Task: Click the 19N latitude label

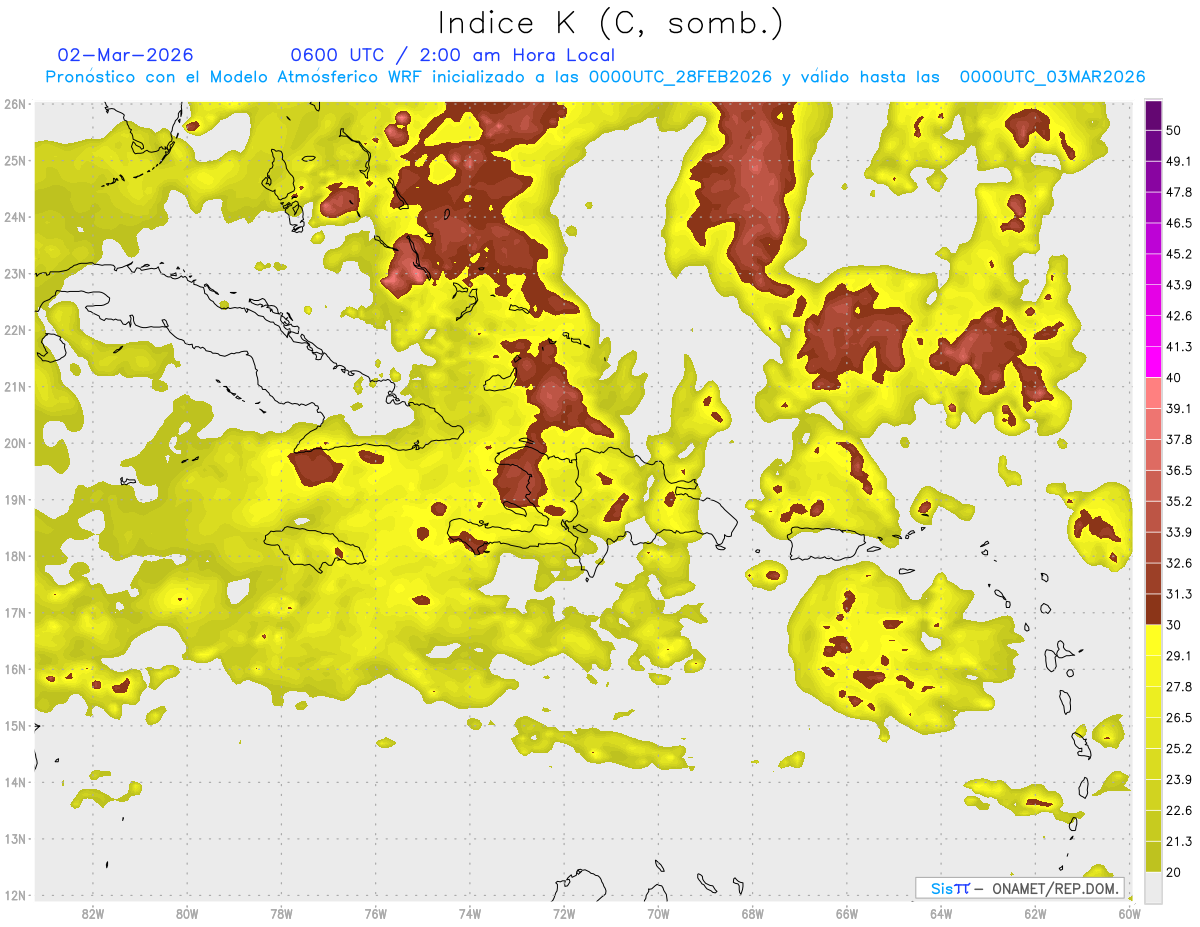Action: tap(15, 500)
